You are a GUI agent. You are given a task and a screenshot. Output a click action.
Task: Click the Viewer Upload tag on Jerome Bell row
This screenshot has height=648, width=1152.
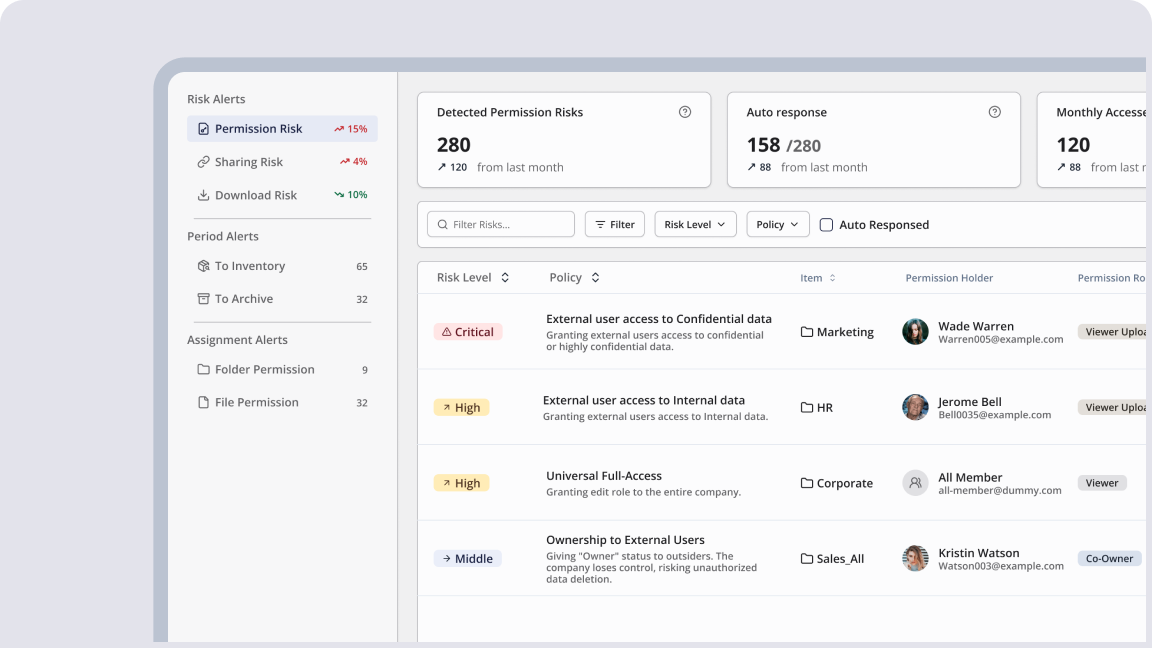click(x=1112, y=407)
